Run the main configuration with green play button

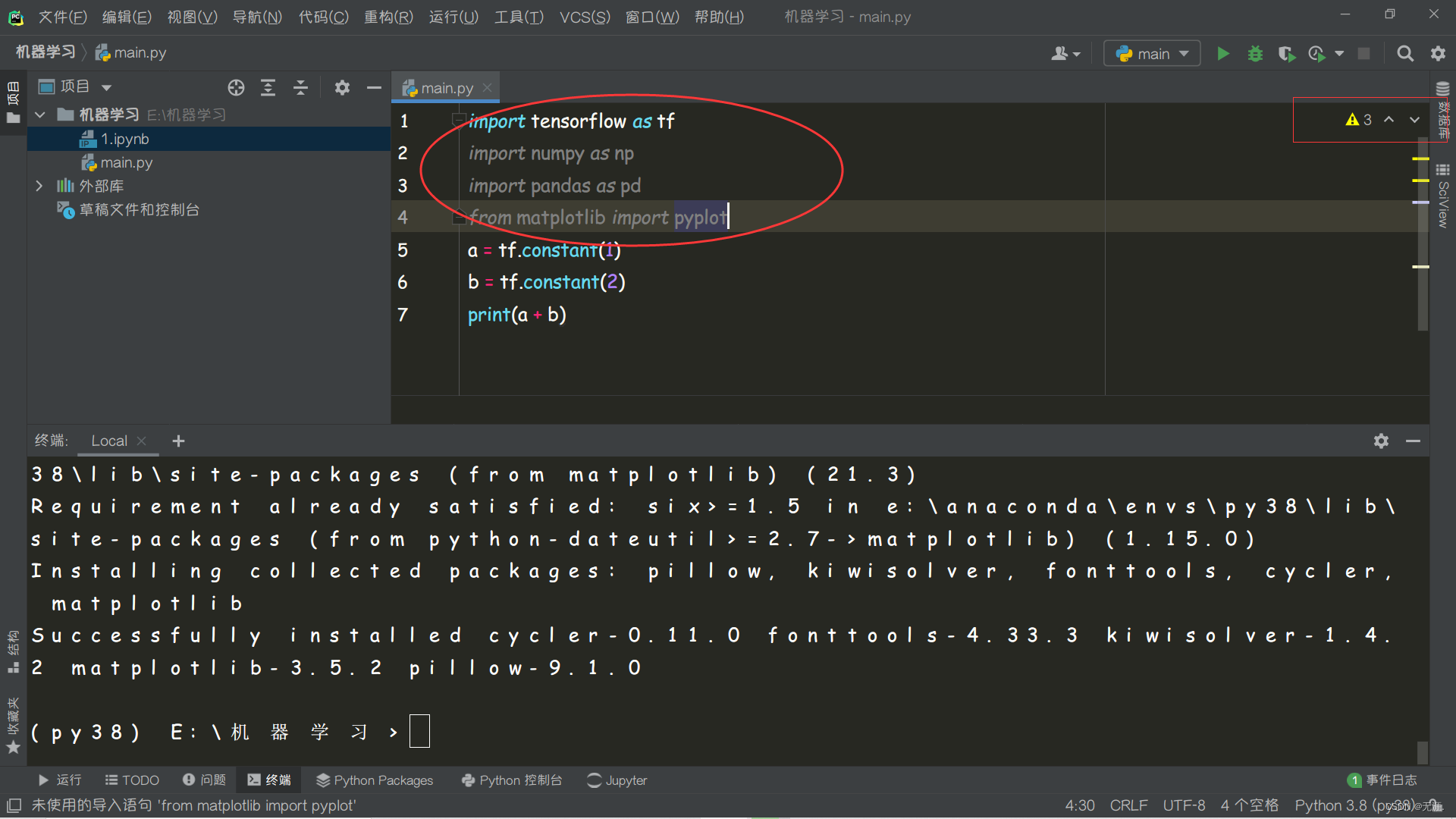(1223, 54)
